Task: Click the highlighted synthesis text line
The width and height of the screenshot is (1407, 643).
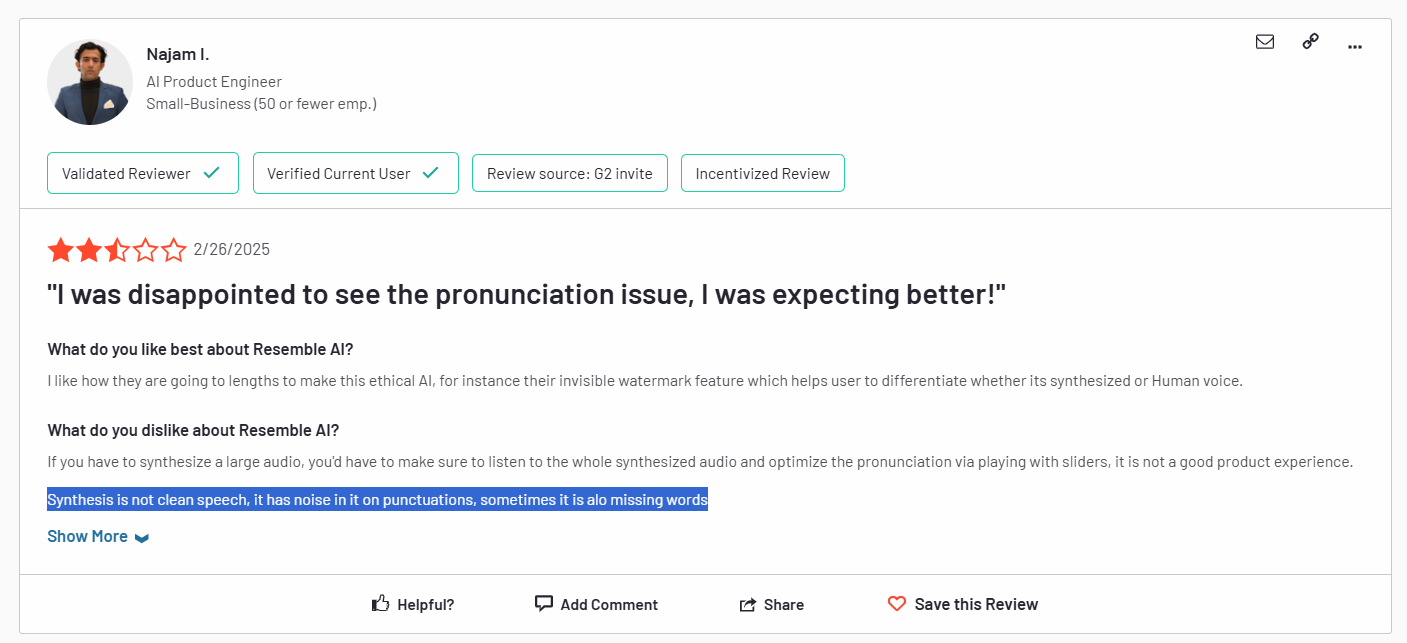Action: pyautogui.click(x=377, y=500)
